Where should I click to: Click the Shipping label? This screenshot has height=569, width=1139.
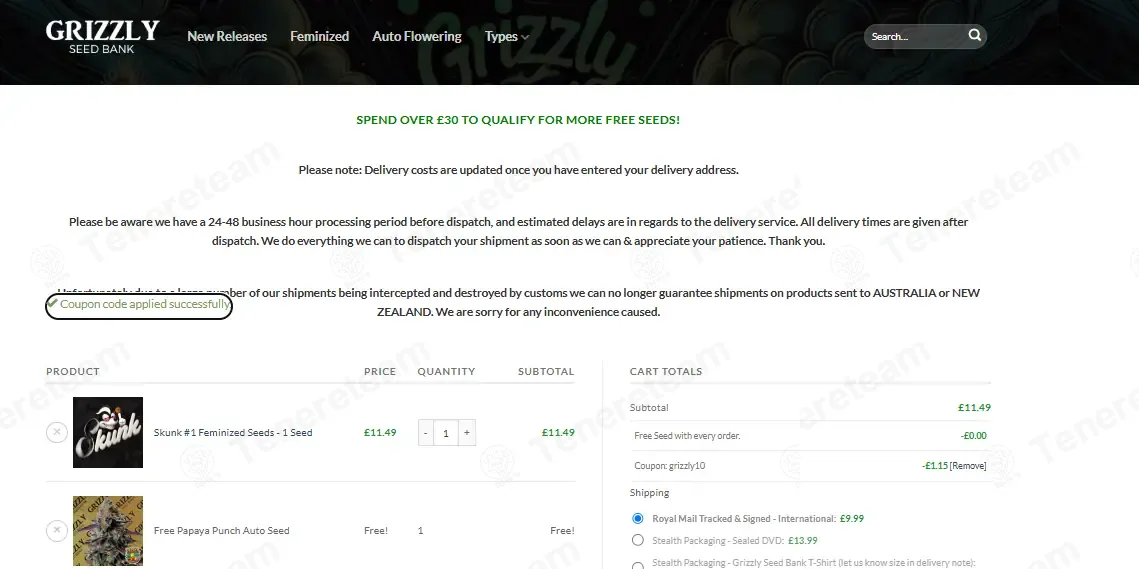(649, 493)
